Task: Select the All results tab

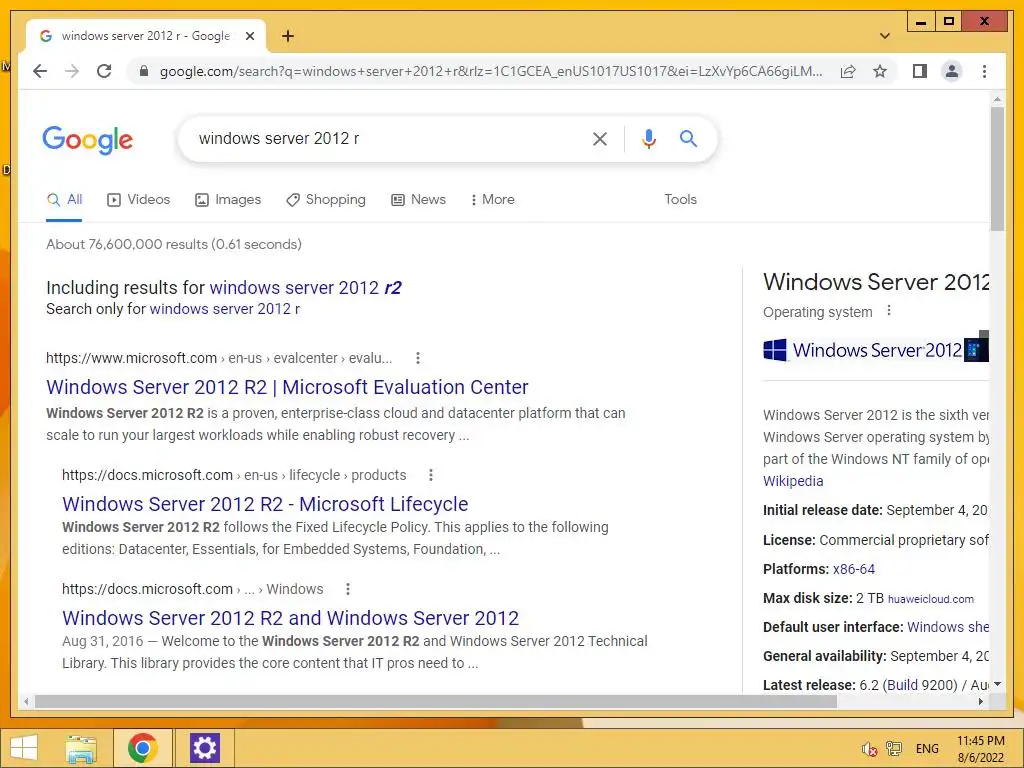Action: click(65, 200)
